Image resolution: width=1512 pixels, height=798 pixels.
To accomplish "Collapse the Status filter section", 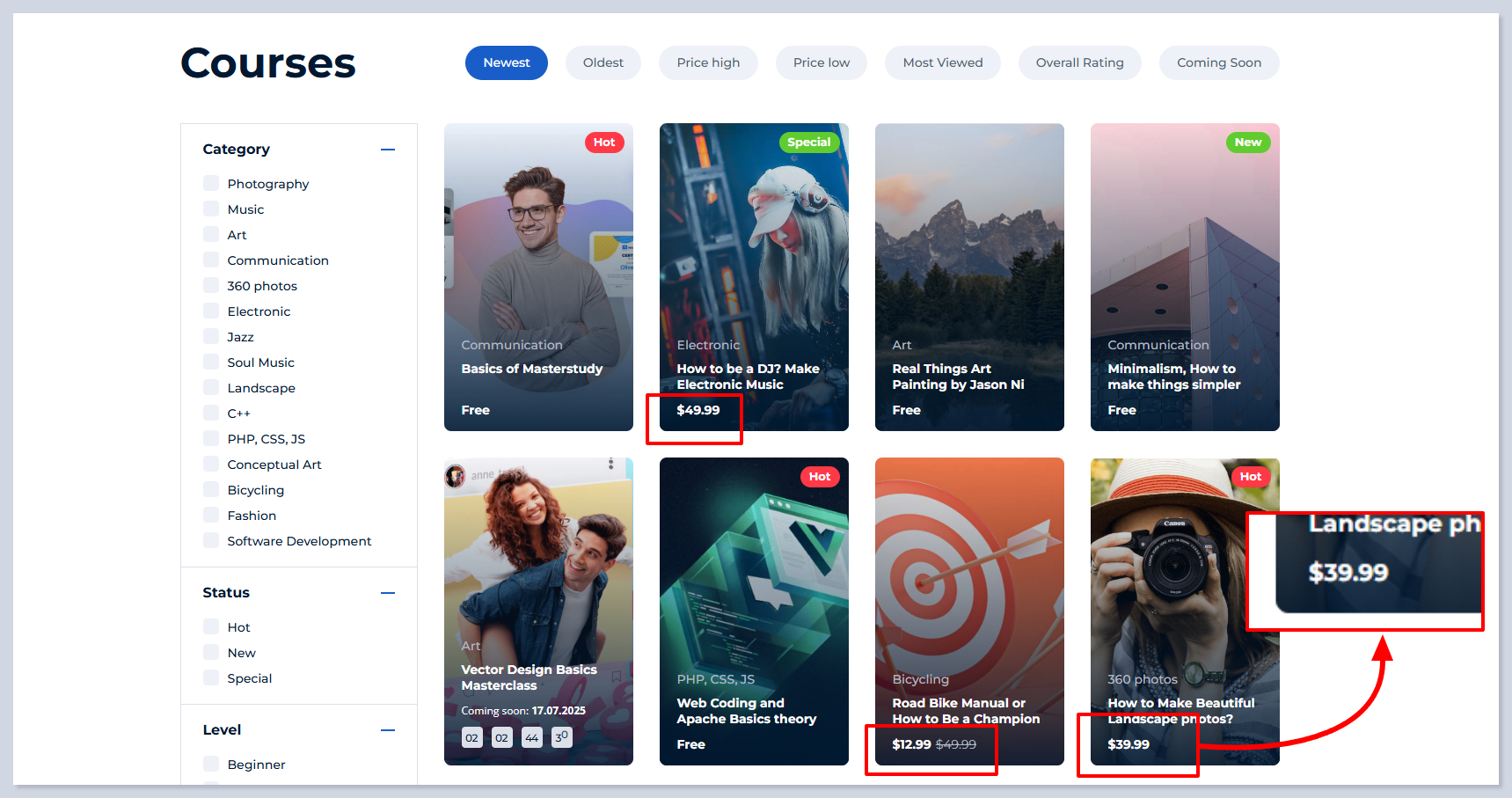I will (387, 593).
